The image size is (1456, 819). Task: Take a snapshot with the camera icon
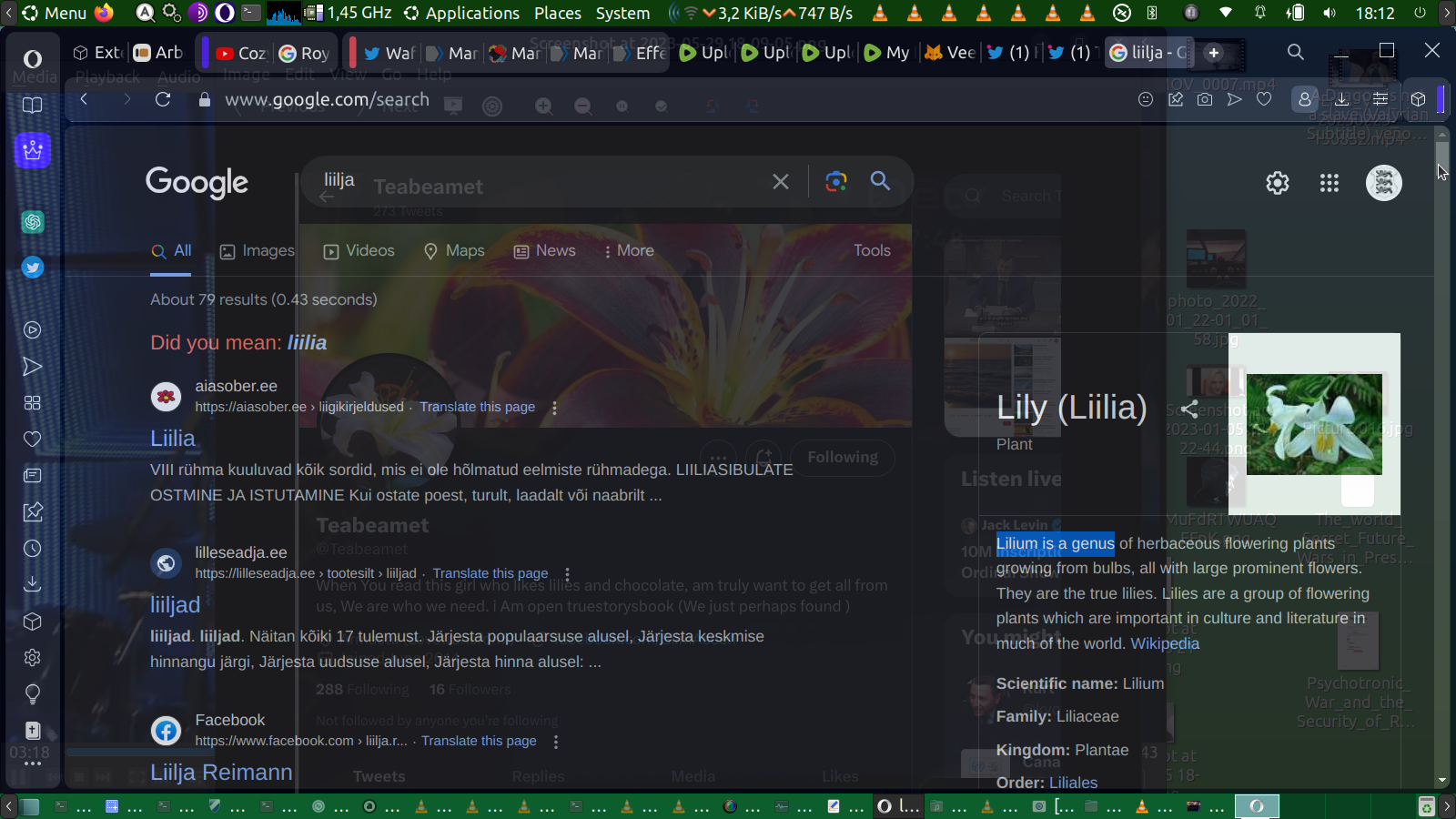pyautogui.click(x=1205, y=99)
